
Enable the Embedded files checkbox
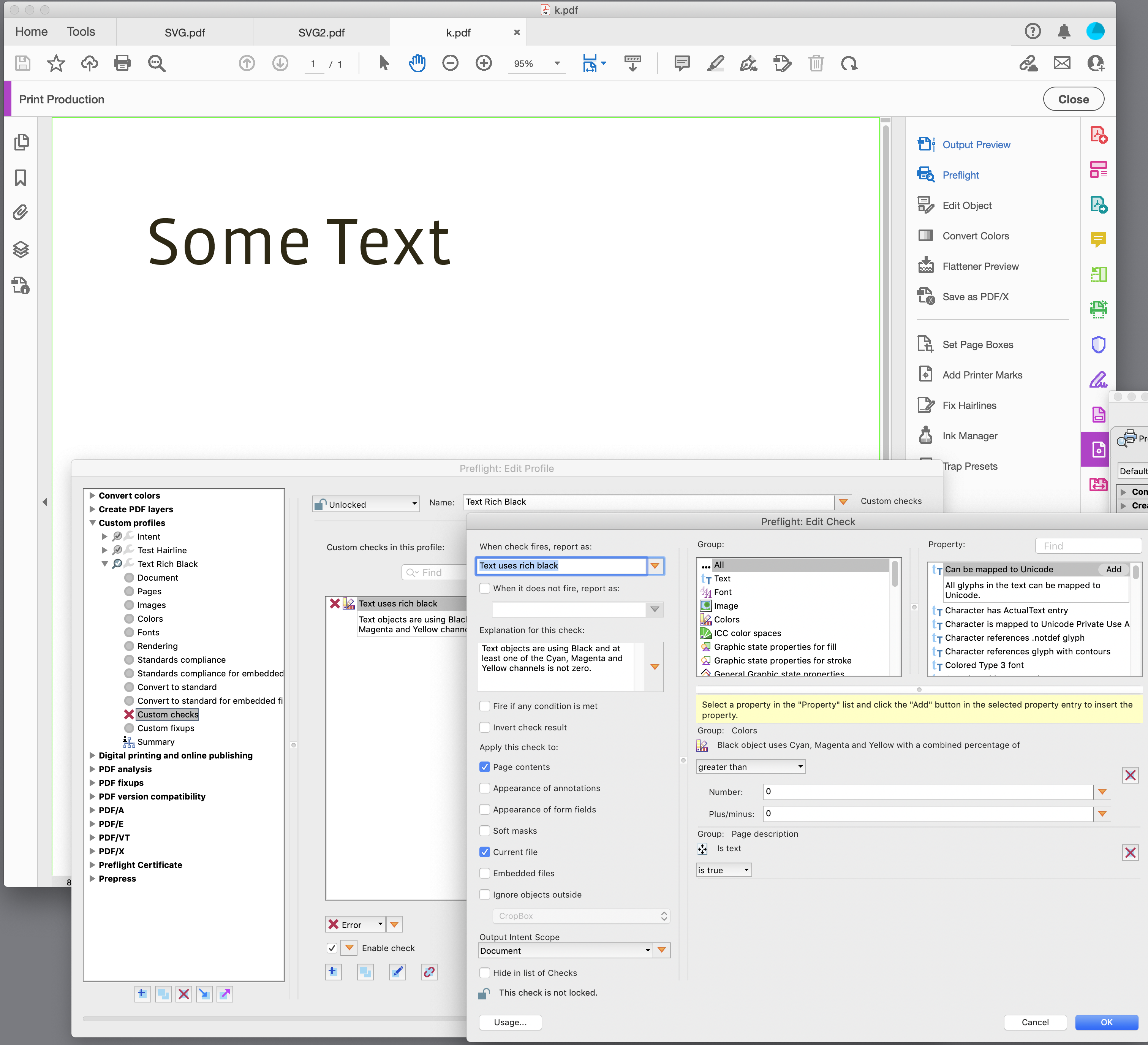coord(485,873)
